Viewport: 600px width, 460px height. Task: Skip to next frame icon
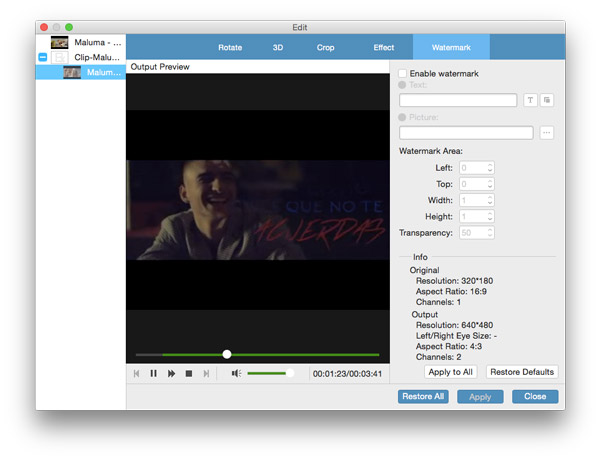(x=206, y=374)
